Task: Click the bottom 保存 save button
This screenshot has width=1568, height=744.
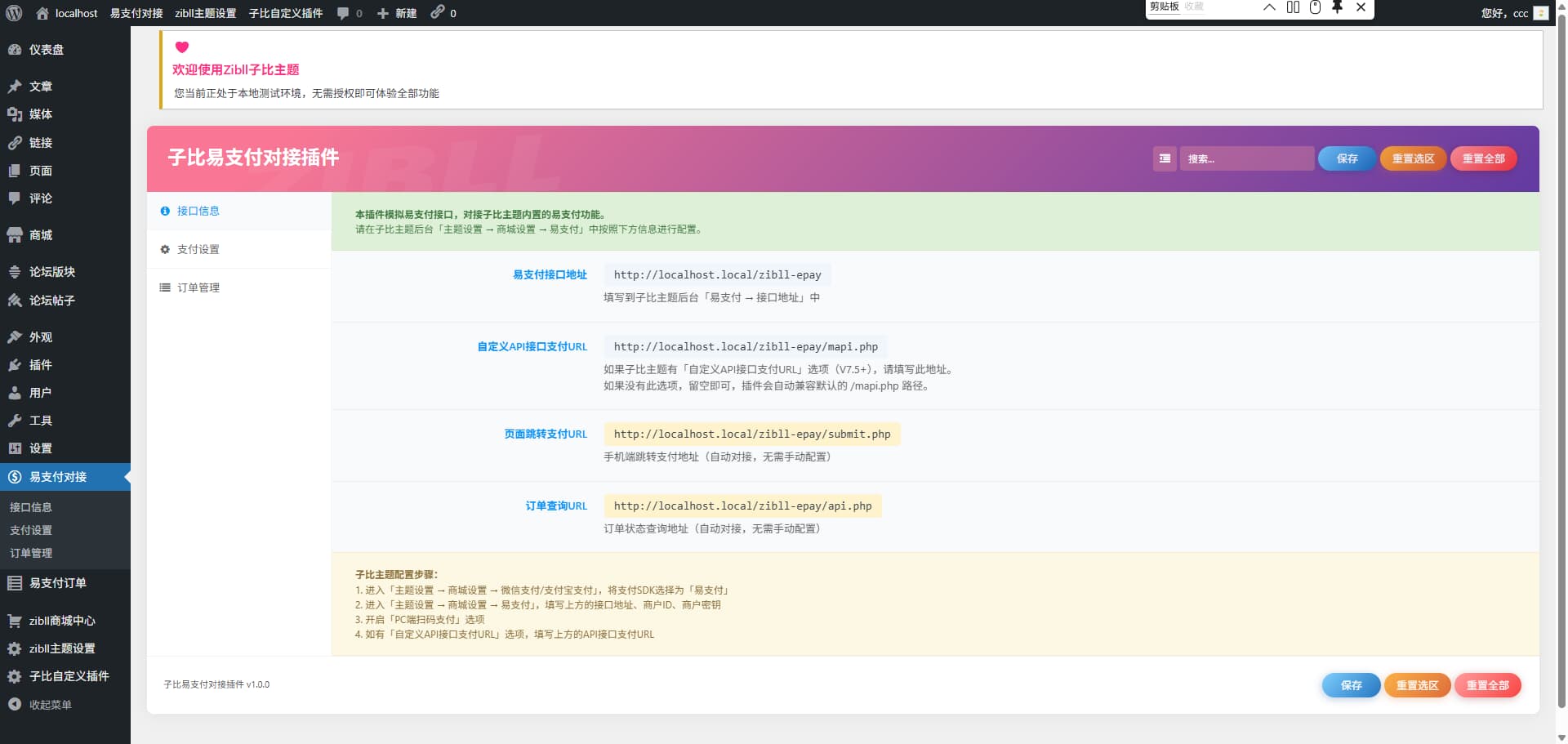Action: (x=1351, y=685)
